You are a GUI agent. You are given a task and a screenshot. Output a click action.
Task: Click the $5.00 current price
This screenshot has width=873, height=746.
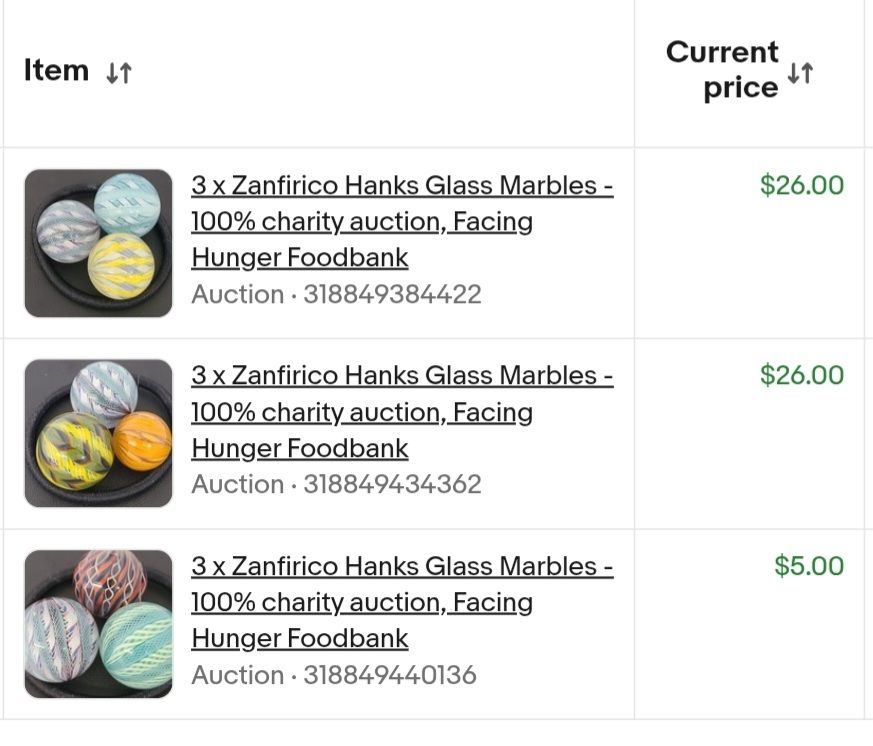click(x=809, y=566)
